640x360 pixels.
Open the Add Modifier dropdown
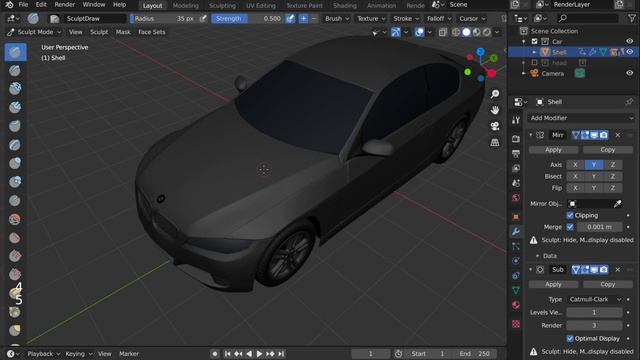point(581,118)
